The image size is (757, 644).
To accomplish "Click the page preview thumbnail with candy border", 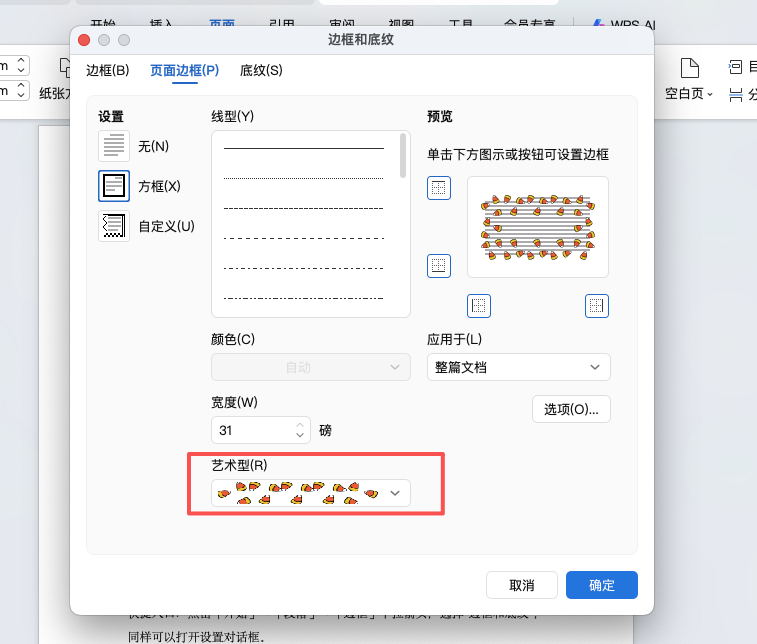I will (x=538, y=227).
